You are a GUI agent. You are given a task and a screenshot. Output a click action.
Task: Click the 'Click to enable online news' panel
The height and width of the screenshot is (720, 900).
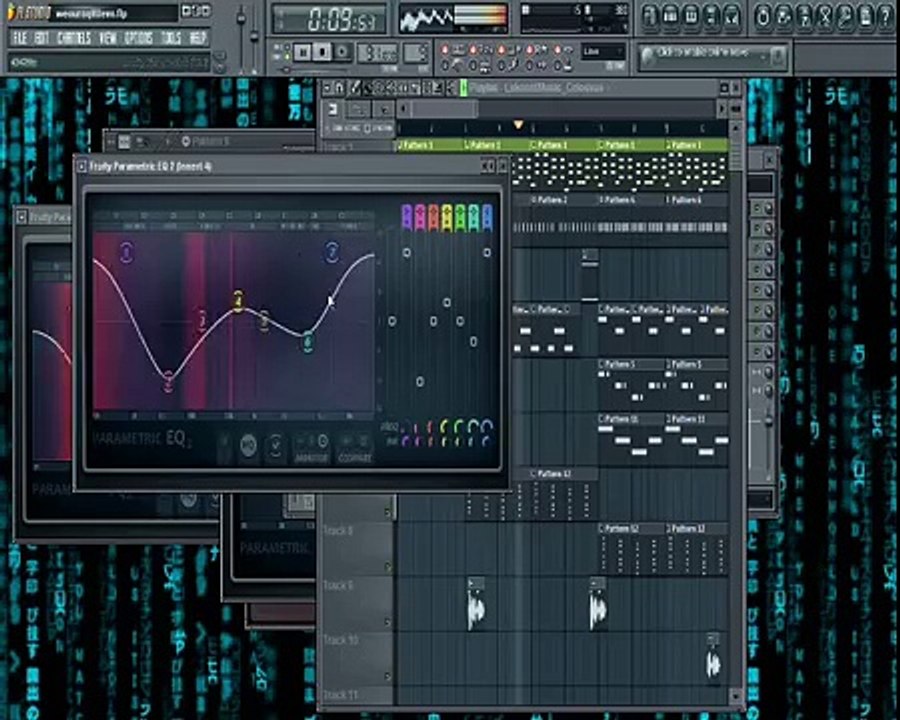712,56
